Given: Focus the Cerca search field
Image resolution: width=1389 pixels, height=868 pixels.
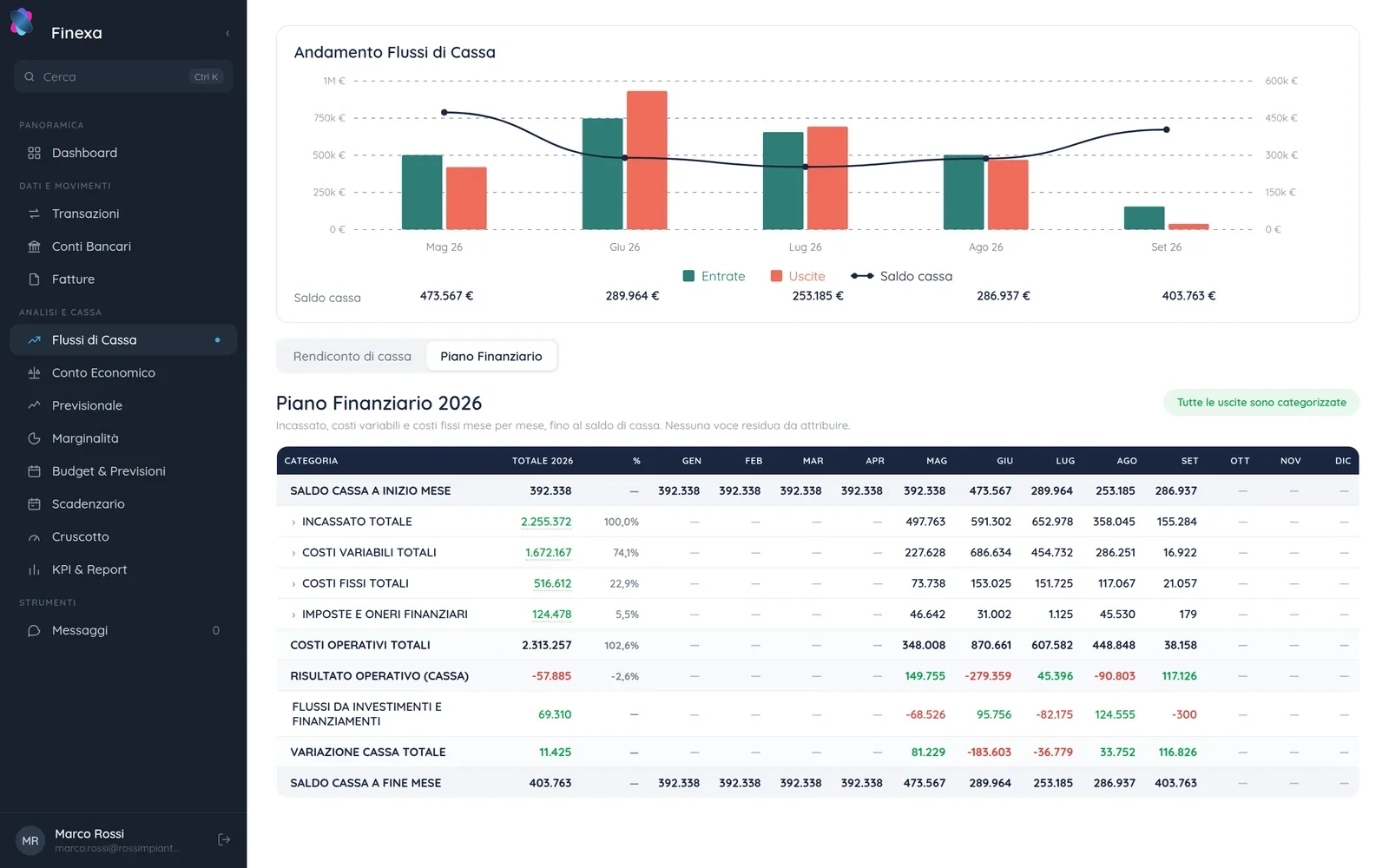Looking at the screenshot, I should point(123,76).
